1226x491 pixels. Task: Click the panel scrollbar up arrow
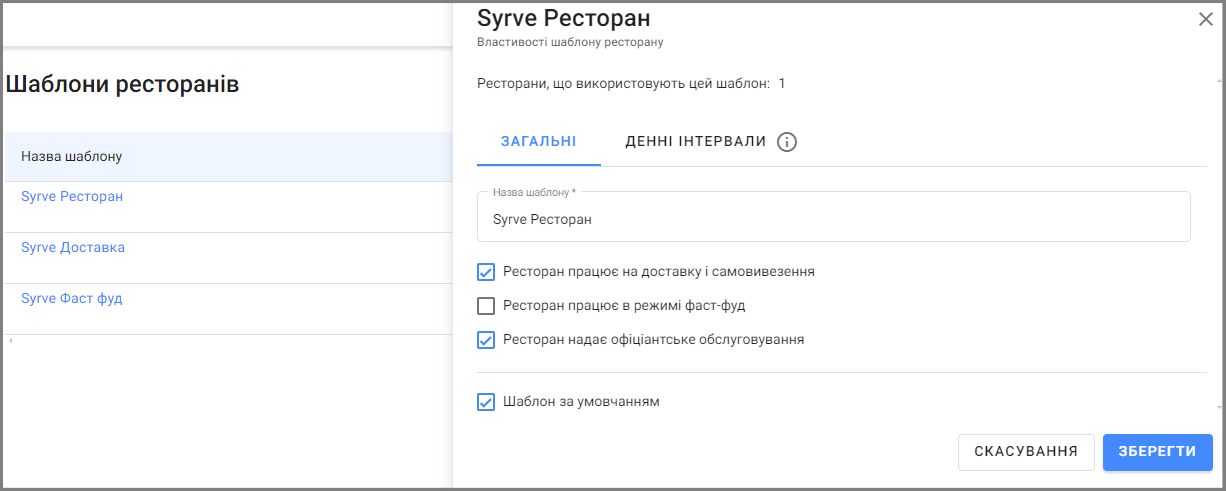click(x=1219, y=79)
